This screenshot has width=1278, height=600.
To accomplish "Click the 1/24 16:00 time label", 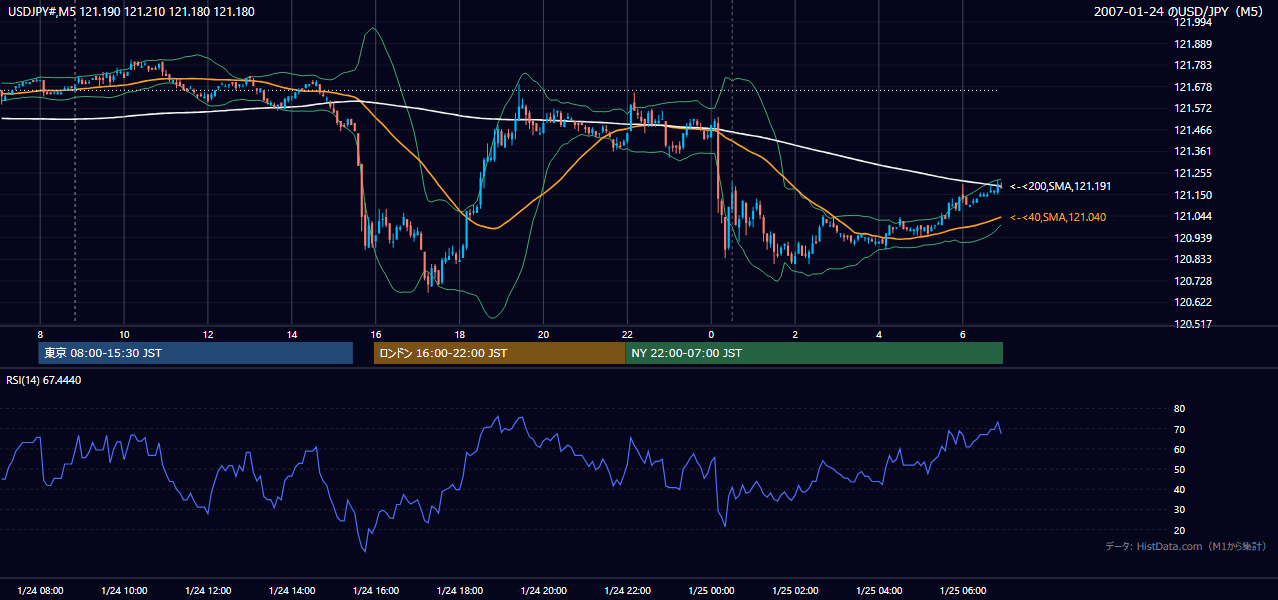I will pos(376,590).
